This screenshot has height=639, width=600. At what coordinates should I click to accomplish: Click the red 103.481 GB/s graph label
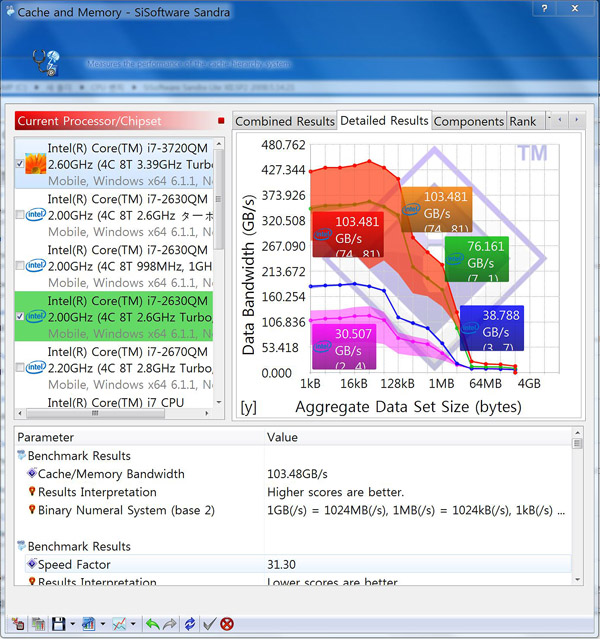pos(348,234)
